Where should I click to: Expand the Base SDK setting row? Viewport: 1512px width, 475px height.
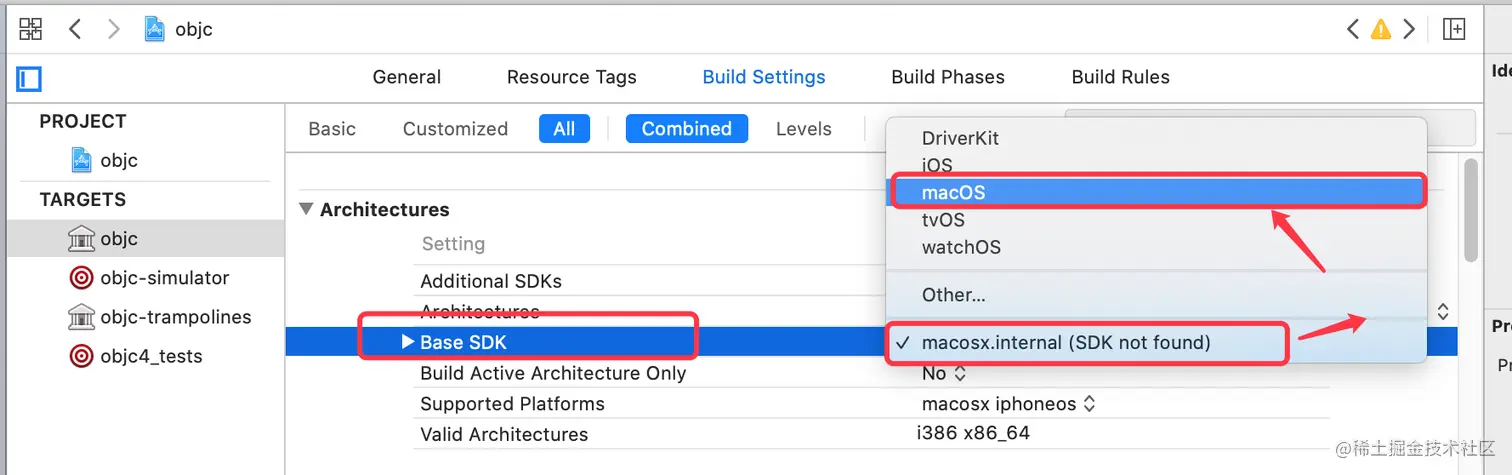pos(407,342)
